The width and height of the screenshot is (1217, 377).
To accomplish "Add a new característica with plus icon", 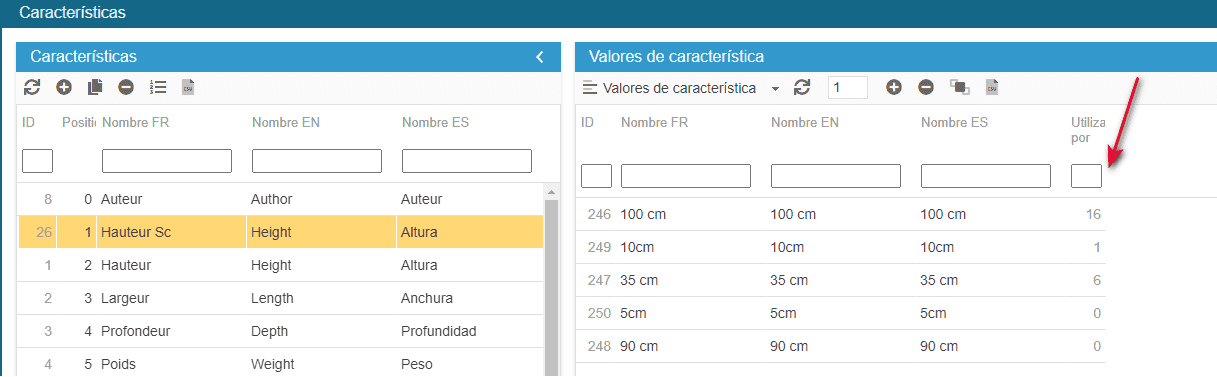I will click(x=64, y=88).
